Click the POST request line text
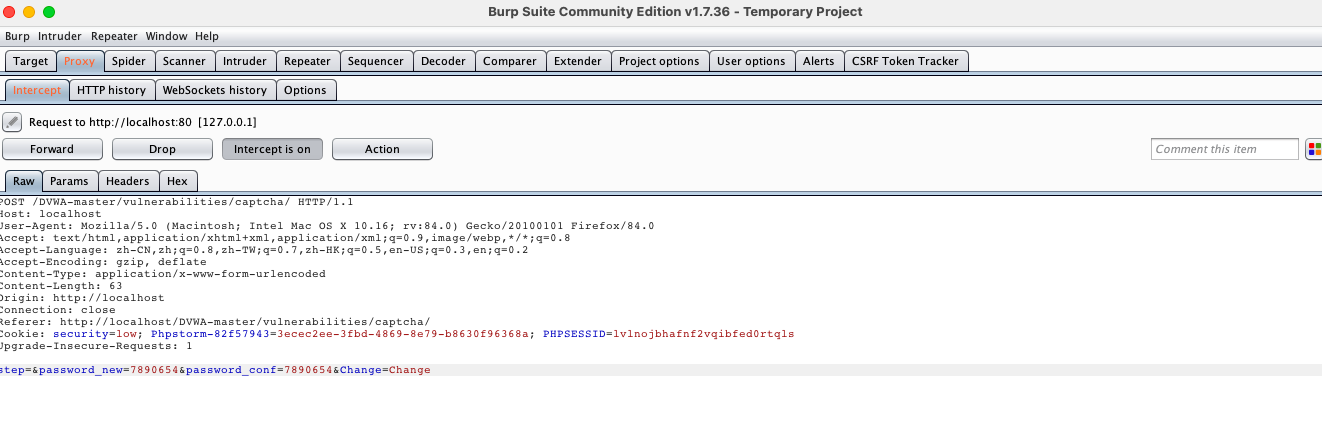 177,202
